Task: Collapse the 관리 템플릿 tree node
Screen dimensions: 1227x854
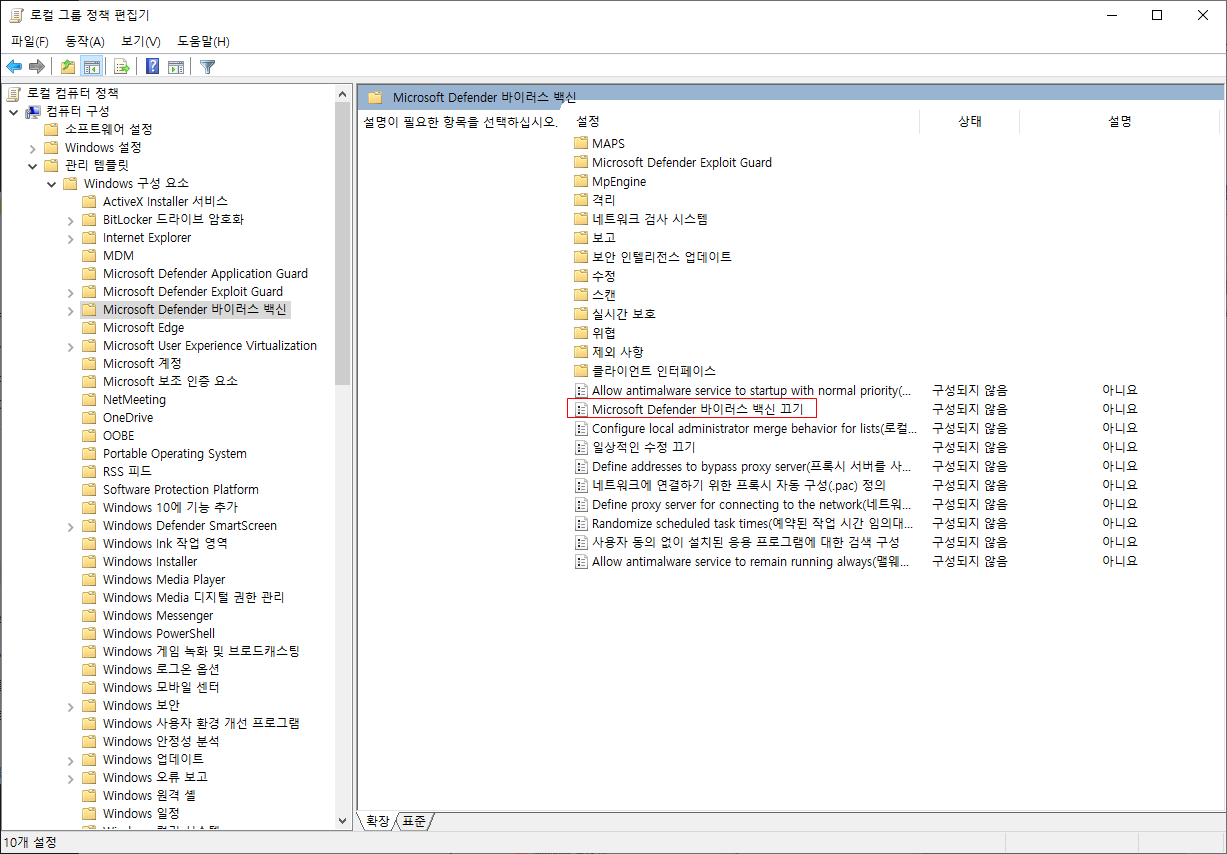Action: 33,165
